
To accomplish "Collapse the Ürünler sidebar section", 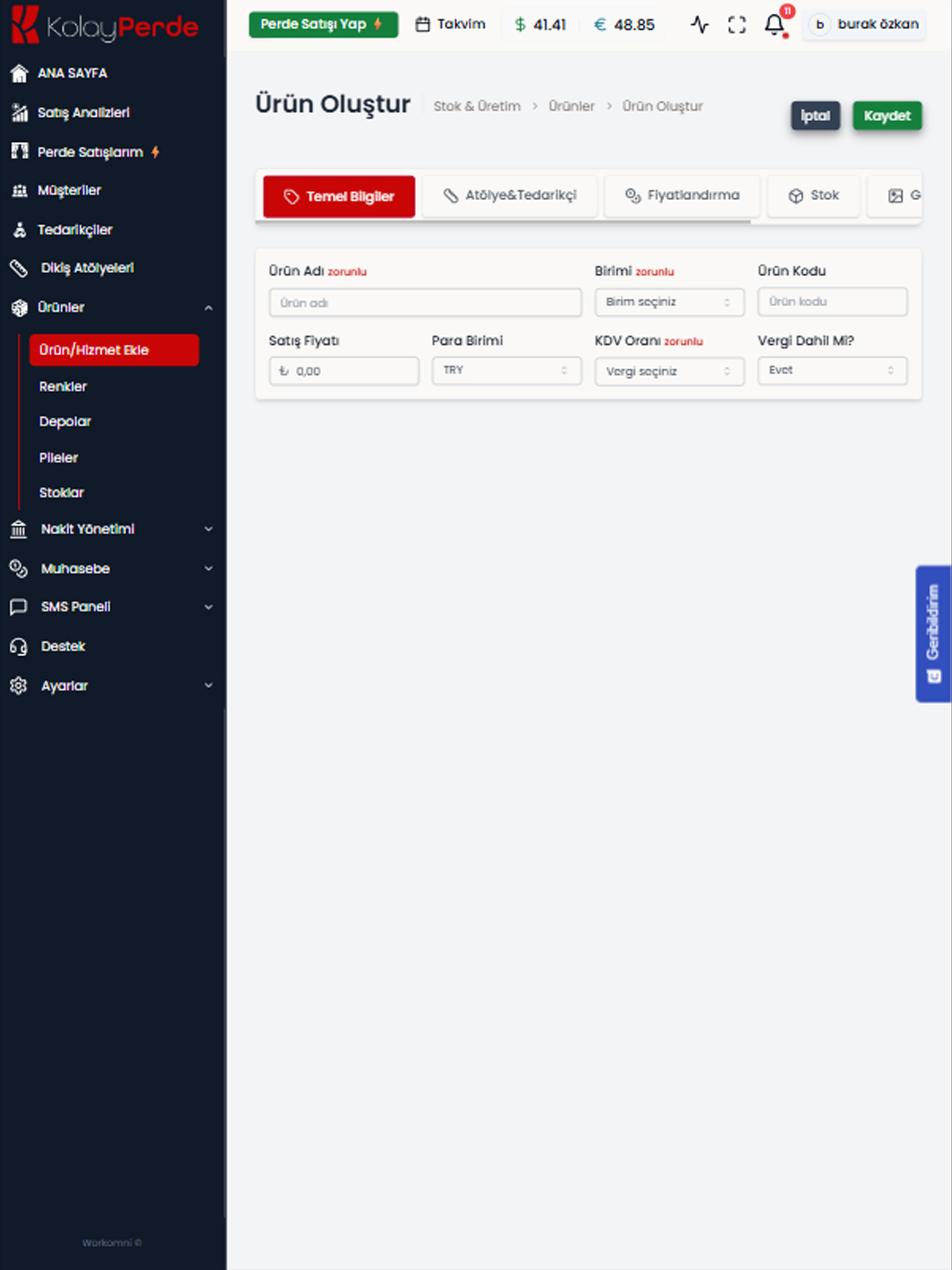I will point(112,308).
